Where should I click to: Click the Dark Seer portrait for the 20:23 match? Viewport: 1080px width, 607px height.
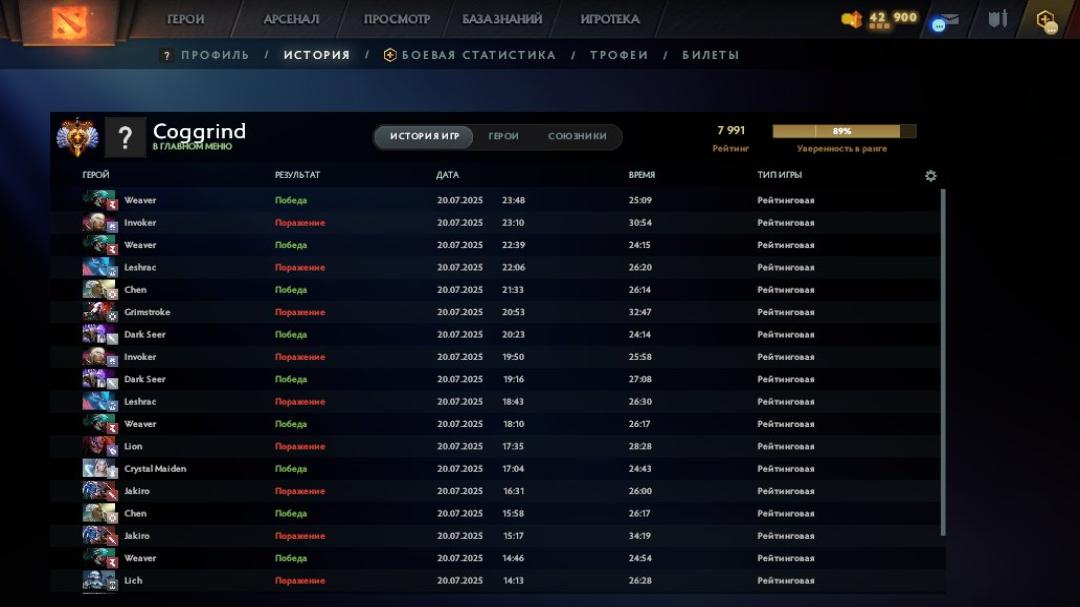pos(100,334)
